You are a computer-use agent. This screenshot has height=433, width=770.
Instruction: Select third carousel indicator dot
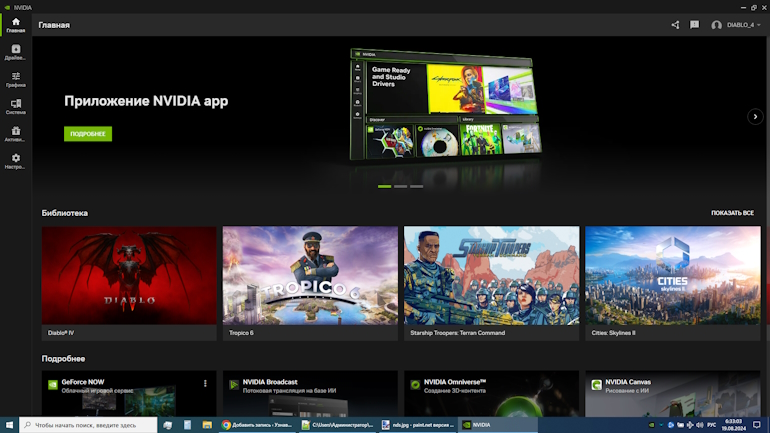click(x=416, y=187)
